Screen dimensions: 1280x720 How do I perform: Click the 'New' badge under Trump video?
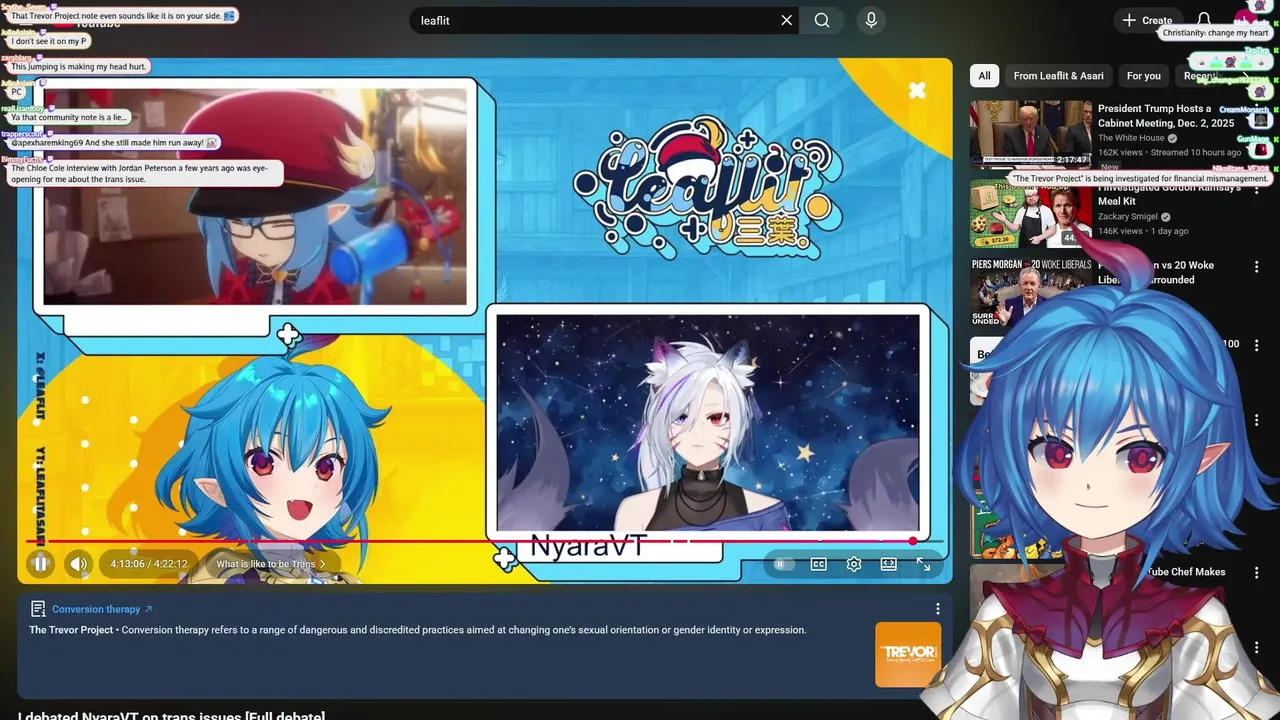[x=1109, y=167]
